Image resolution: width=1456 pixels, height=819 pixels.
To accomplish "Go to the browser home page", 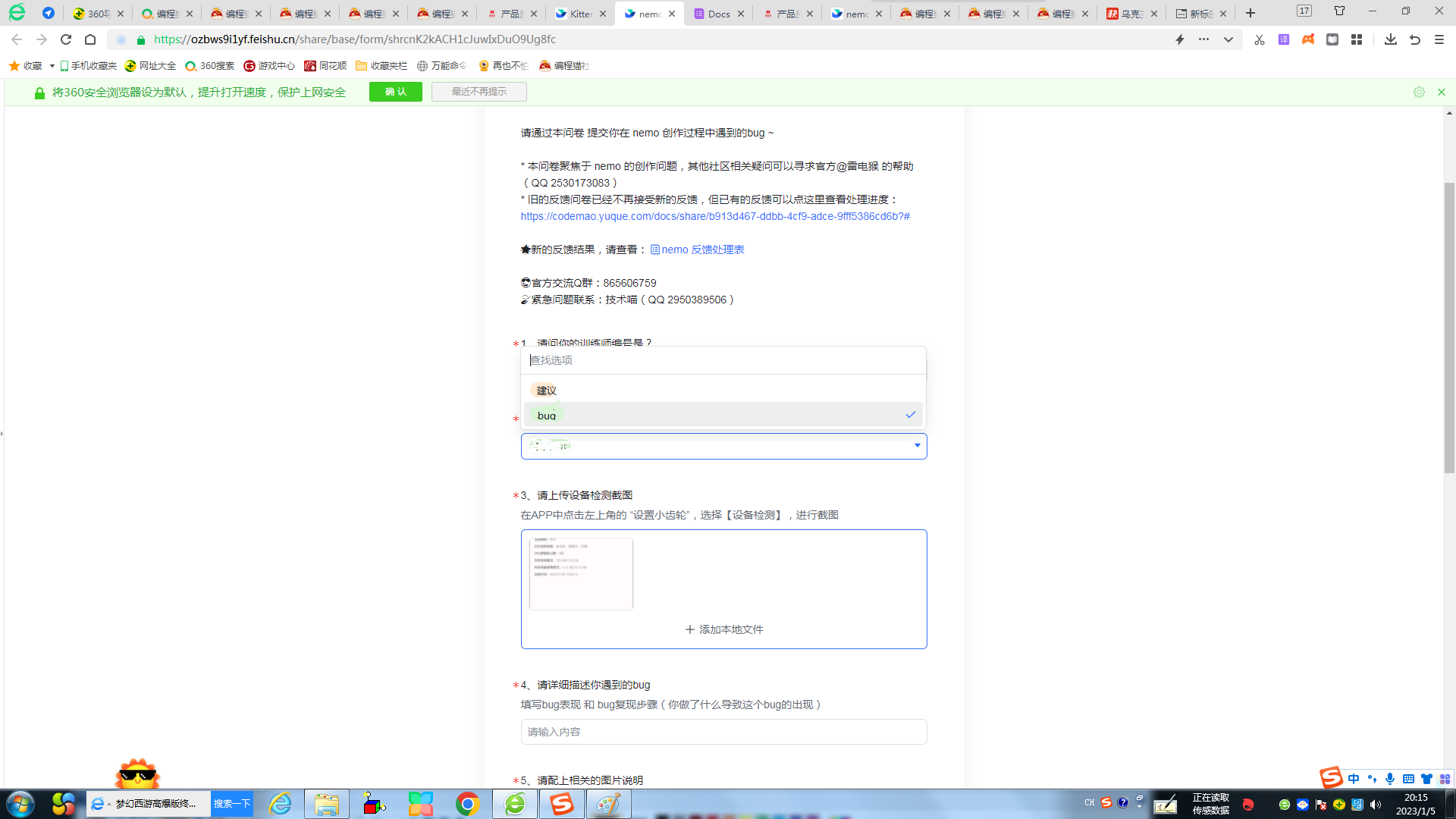I will tap(90, 39).
